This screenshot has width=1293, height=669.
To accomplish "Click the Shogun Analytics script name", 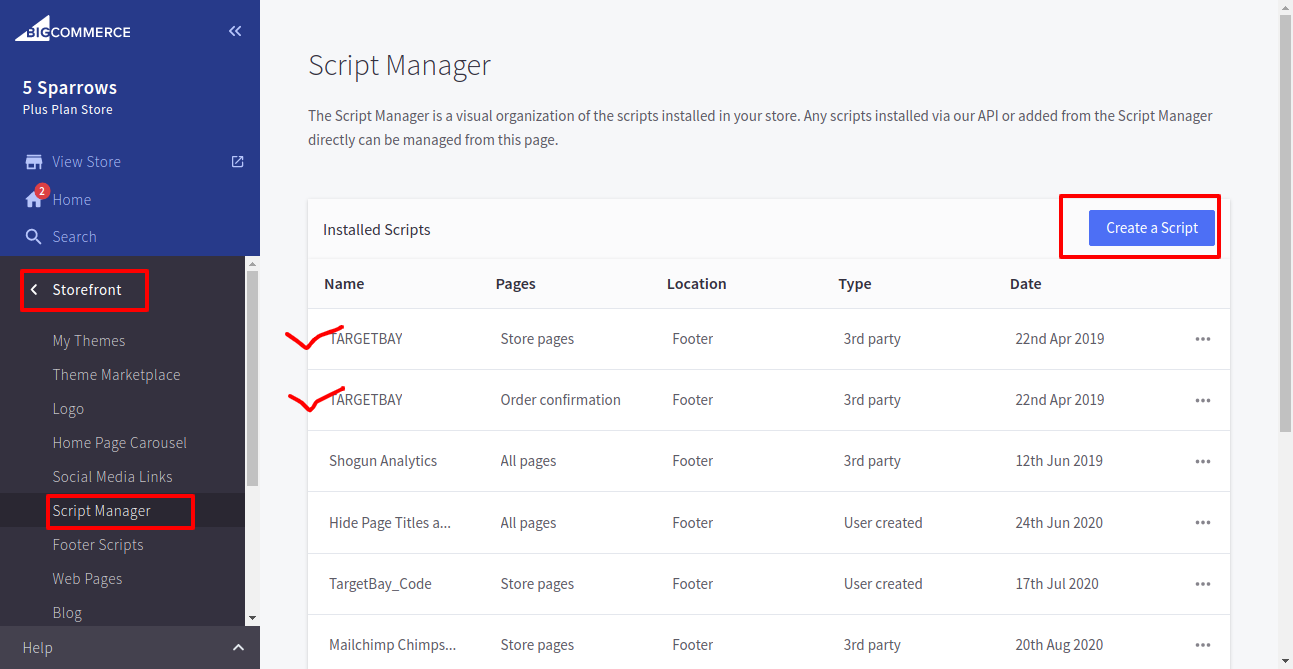I will 383,461.
